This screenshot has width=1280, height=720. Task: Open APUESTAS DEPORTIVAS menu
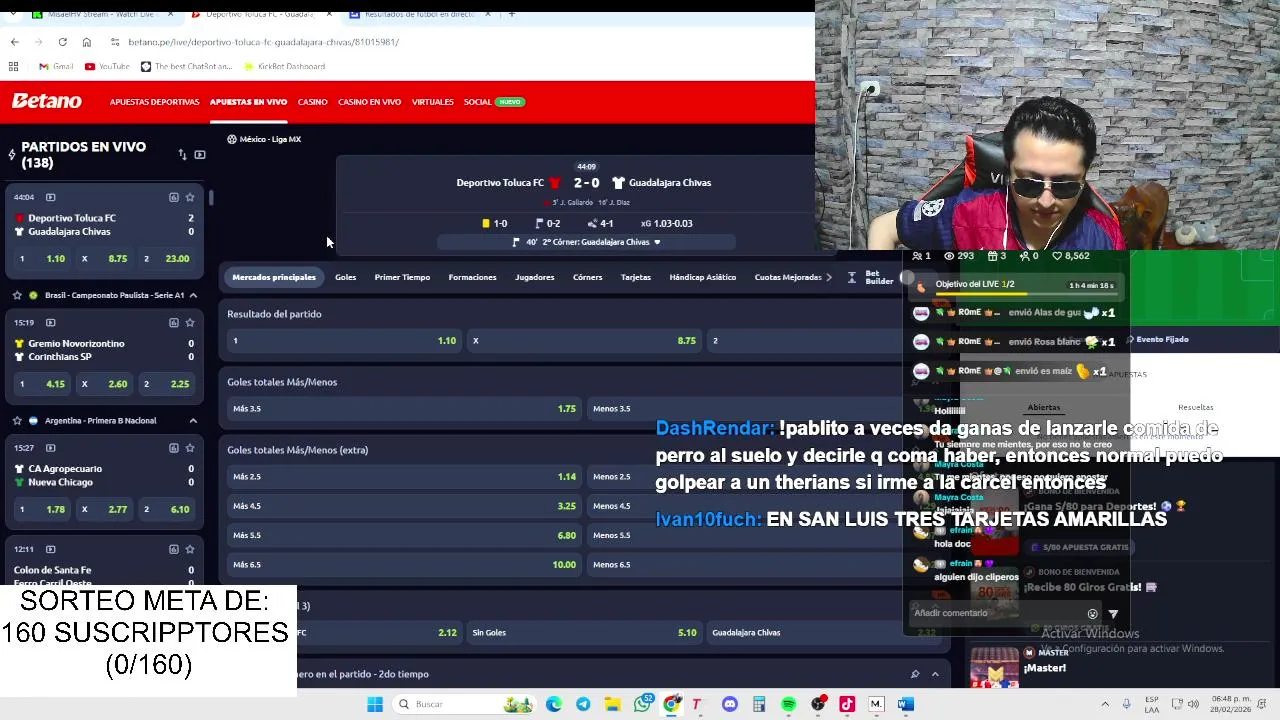154,102
